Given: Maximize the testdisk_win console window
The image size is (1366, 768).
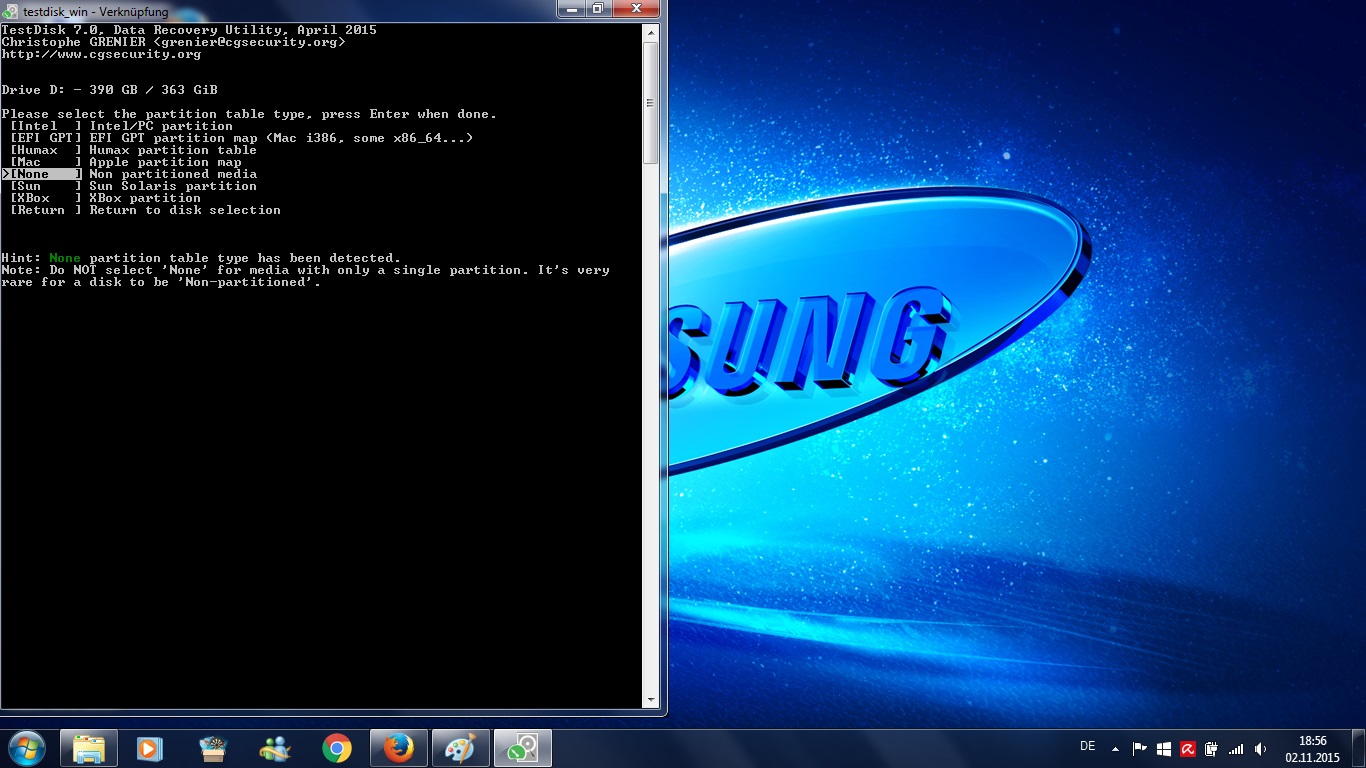Looking at the screenshot, I should 598,9.
